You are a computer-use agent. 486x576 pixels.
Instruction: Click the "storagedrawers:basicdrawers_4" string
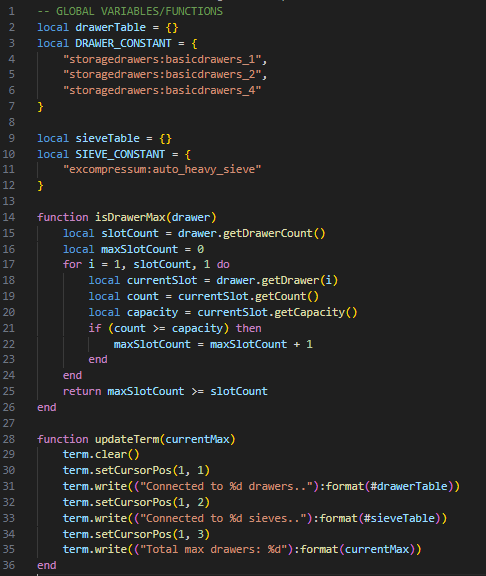pyautogui.click(x=162, y=90)
